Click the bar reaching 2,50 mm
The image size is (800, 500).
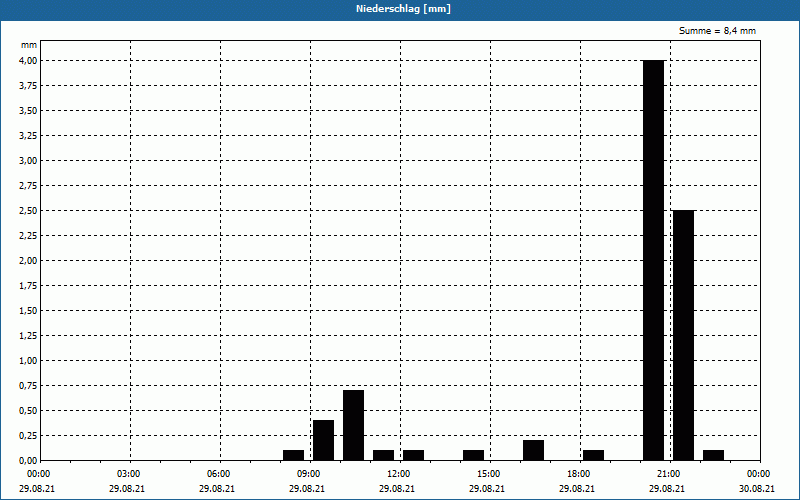click(684, 335)
